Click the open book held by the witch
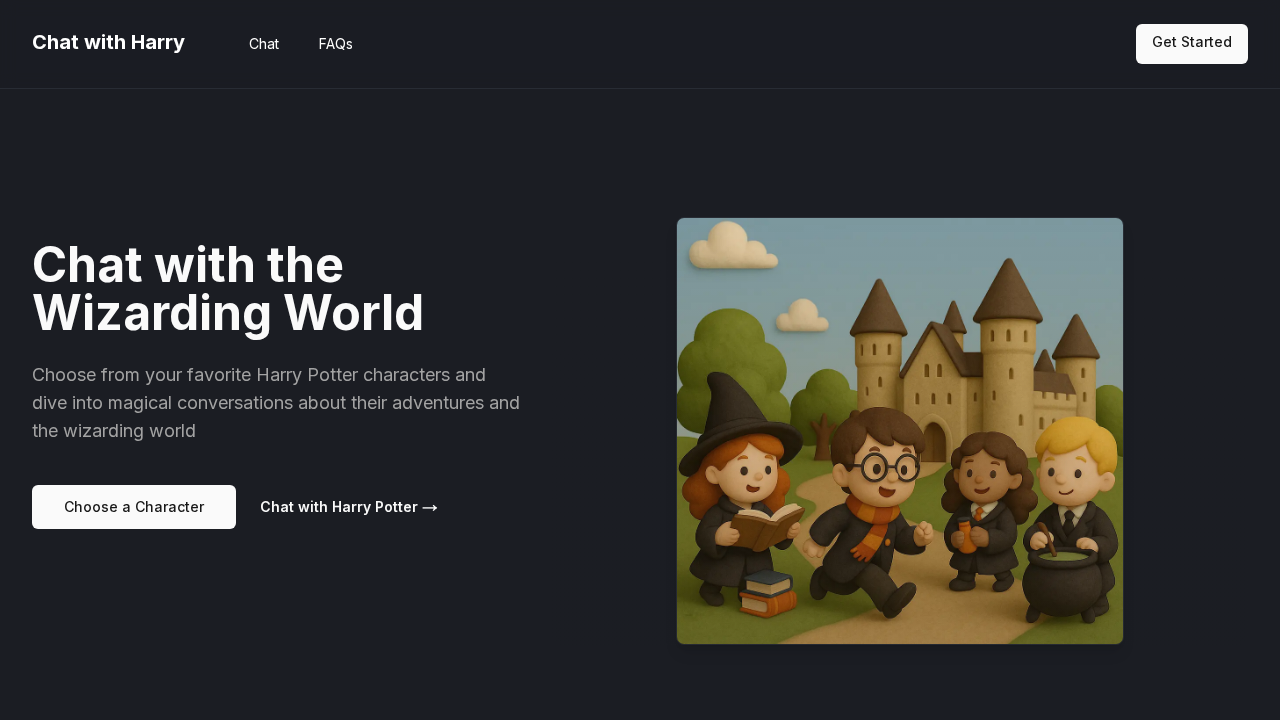This screenshot has height=720, width=1280. [x=766, y=525]
